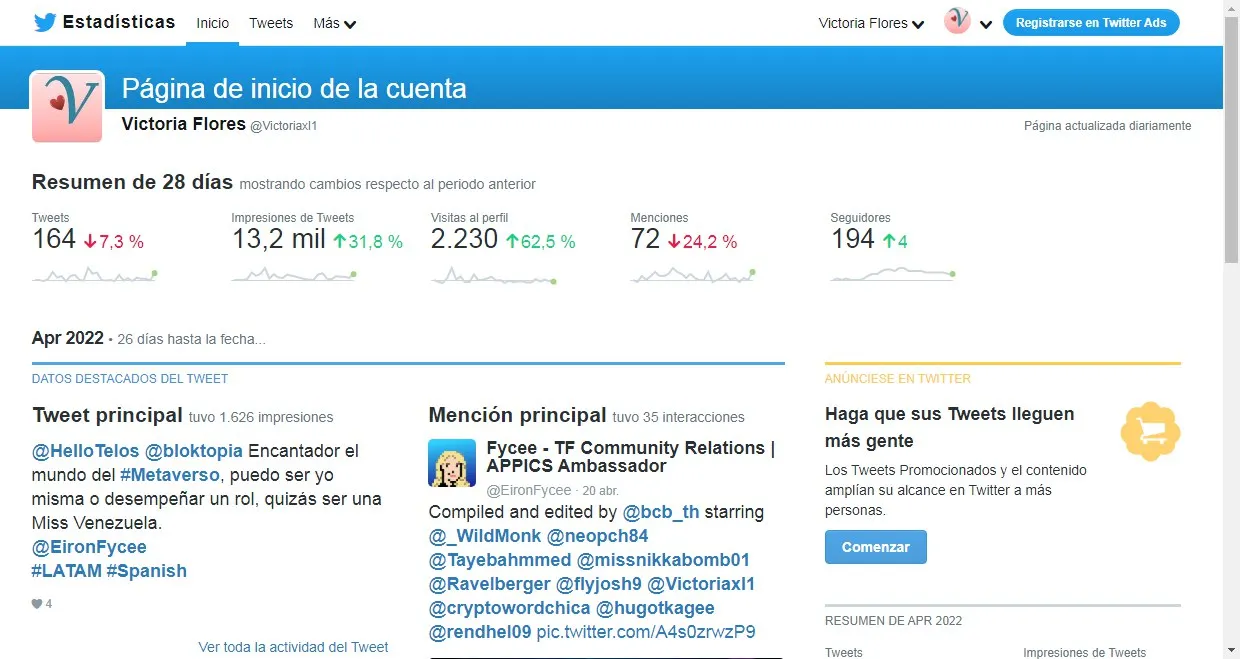
Task: Click the @_WildMonk mention
Action: coord(485,536)
